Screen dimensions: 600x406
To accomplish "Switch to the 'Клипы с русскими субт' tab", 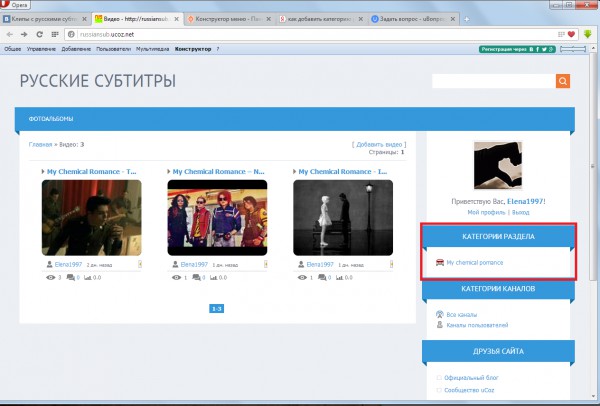I will (x=45, y=19).
